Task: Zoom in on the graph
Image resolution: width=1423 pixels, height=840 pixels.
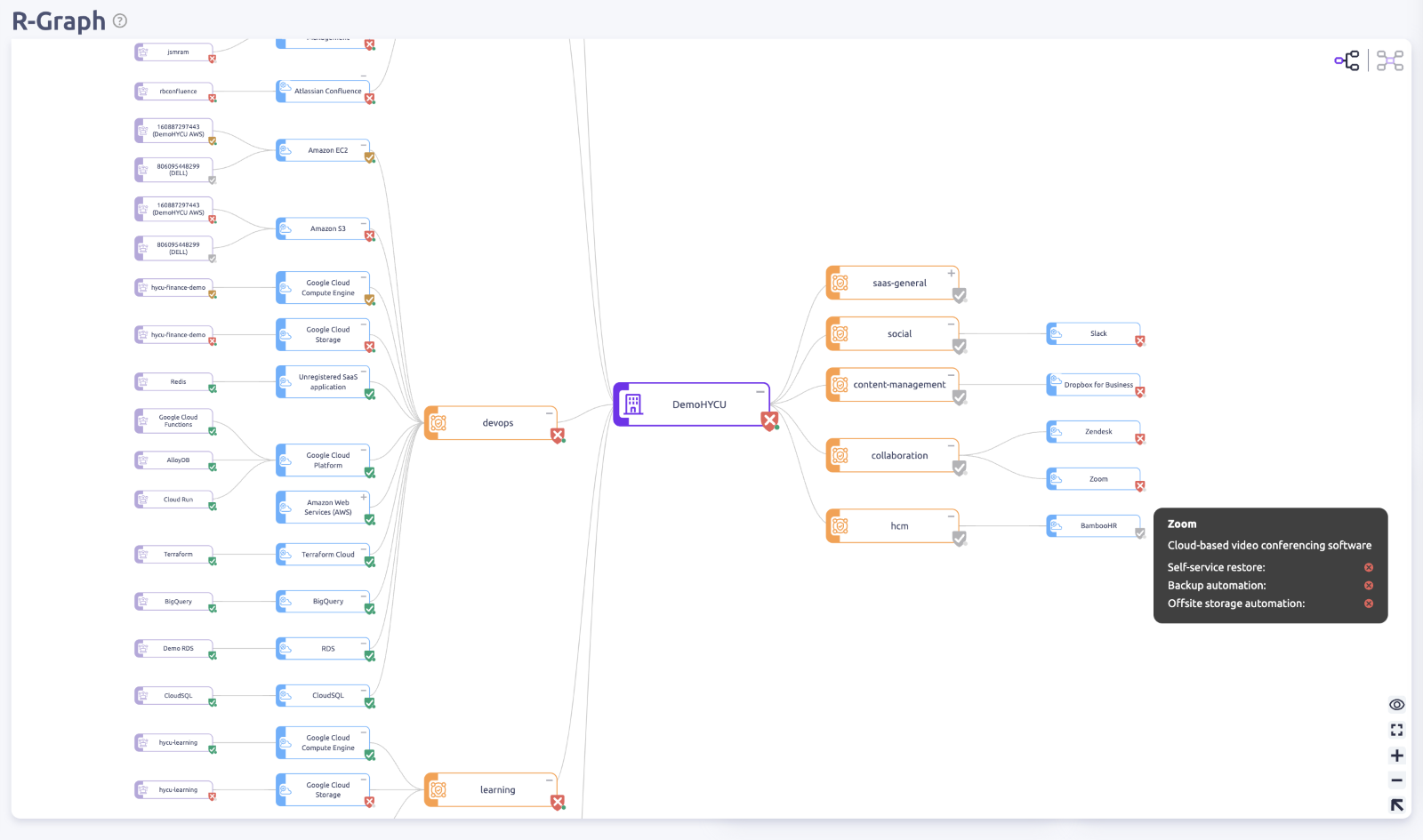Action: click(1396, 755)
